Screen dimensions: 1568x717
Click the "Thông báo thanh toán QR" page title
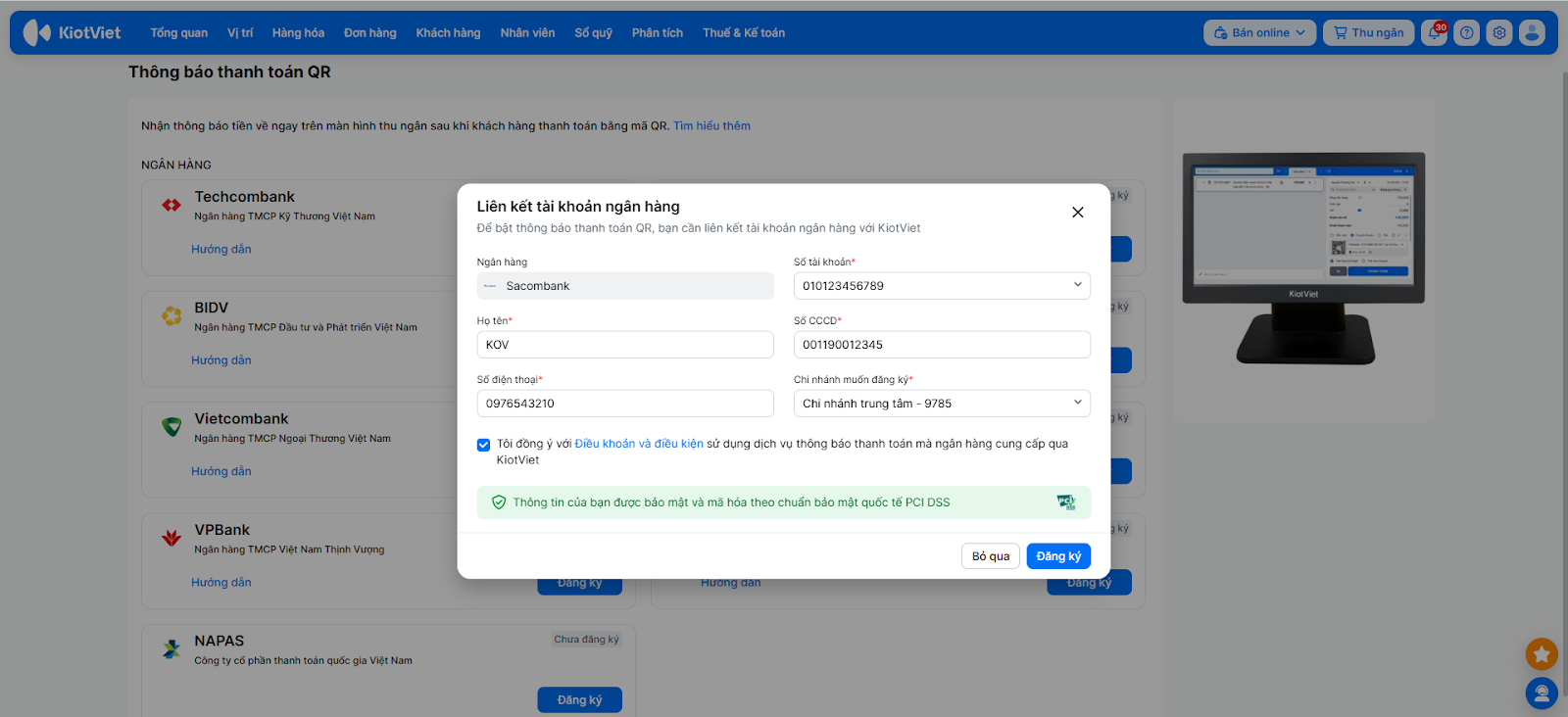tap(229, 72)
